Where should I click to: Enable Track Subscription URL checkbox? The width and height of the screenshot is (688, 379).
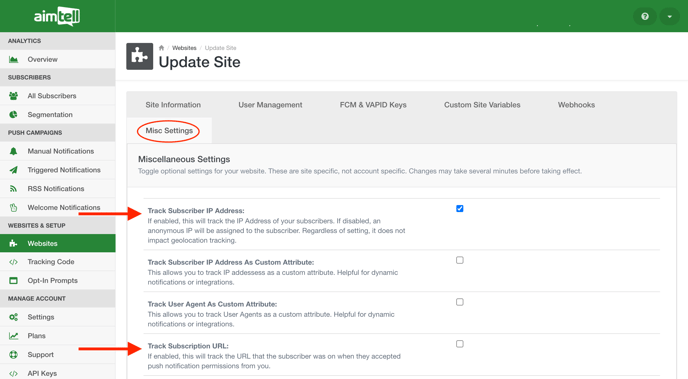[459, 344]
